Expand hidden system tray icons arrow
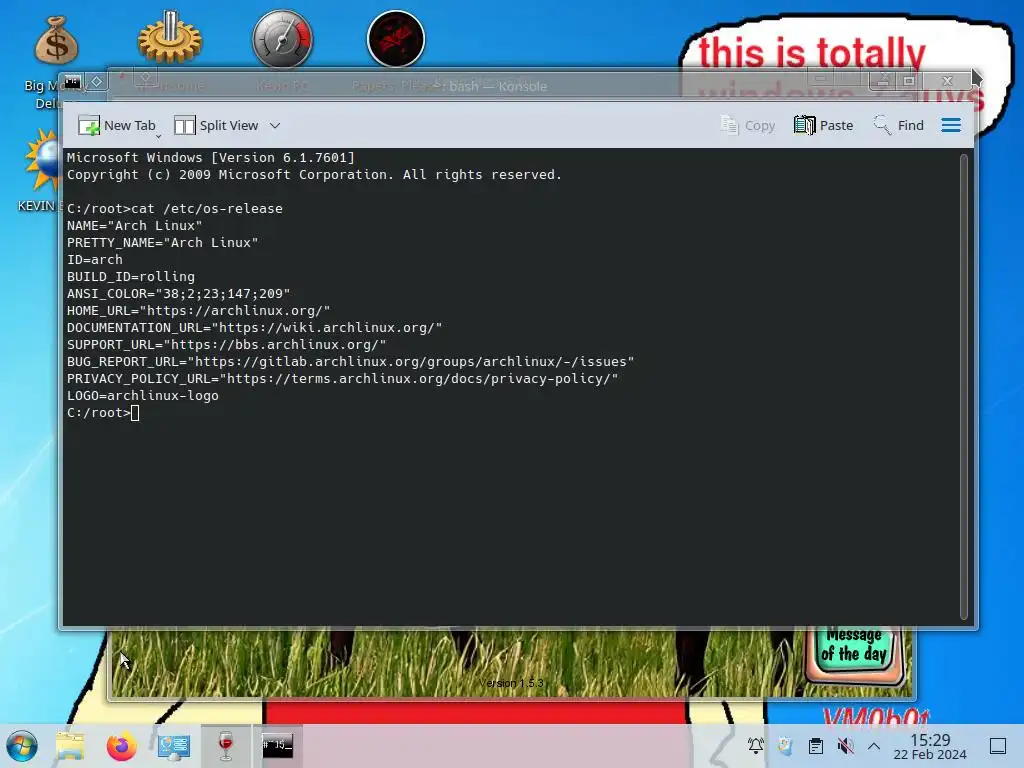Viewport: 1024px width, 768px height. (x=874, y=746)
